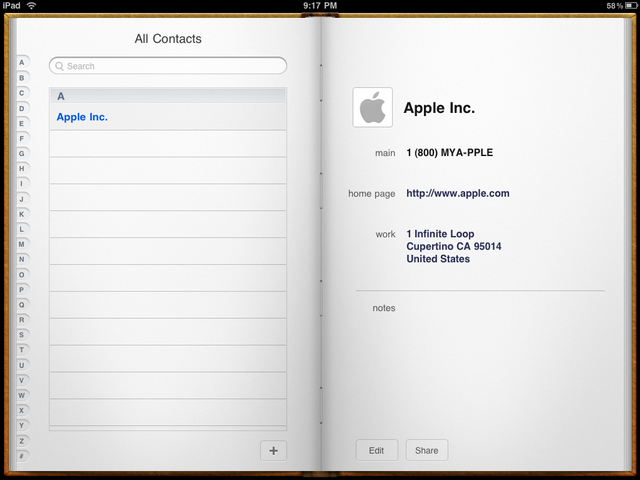Open http://www.apple.com home page link
The image size is (640, 480).
458,193
